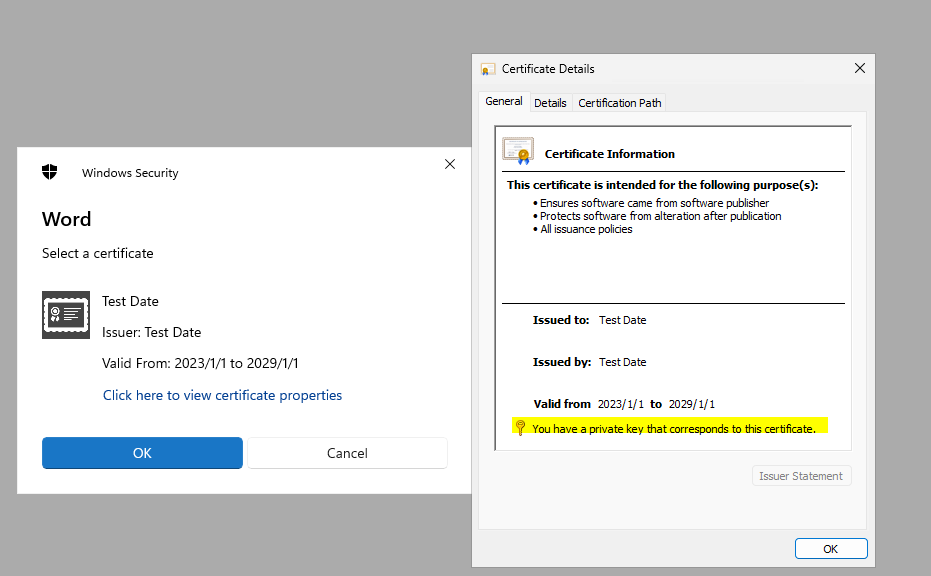Click 'Issuer: Test Date' text

click(x=151, y=332)
